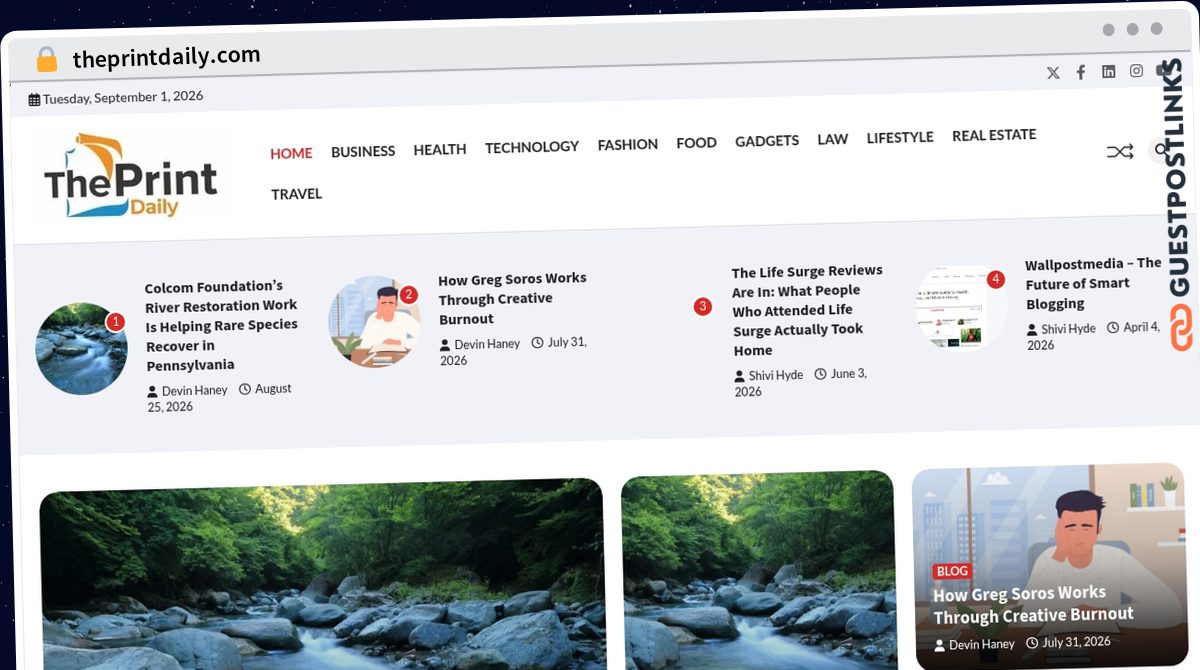Open the REAL ESTATE menu section
Screen dimensions: 1200x670
coord(994,135)
